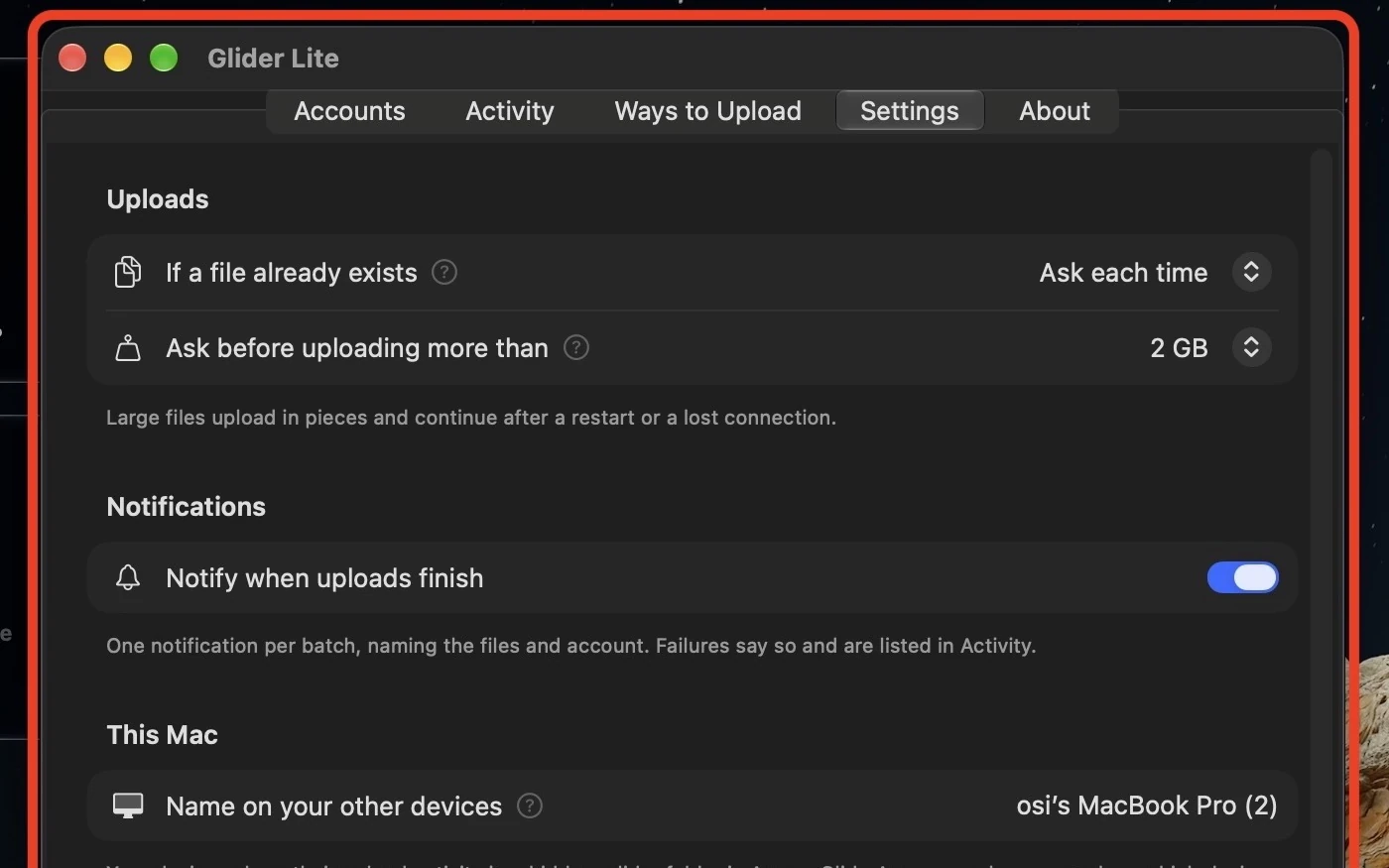1389x868 pixels.
Task: Click help icon next to 'Name on your other devices'
Action: coord(530,806)
